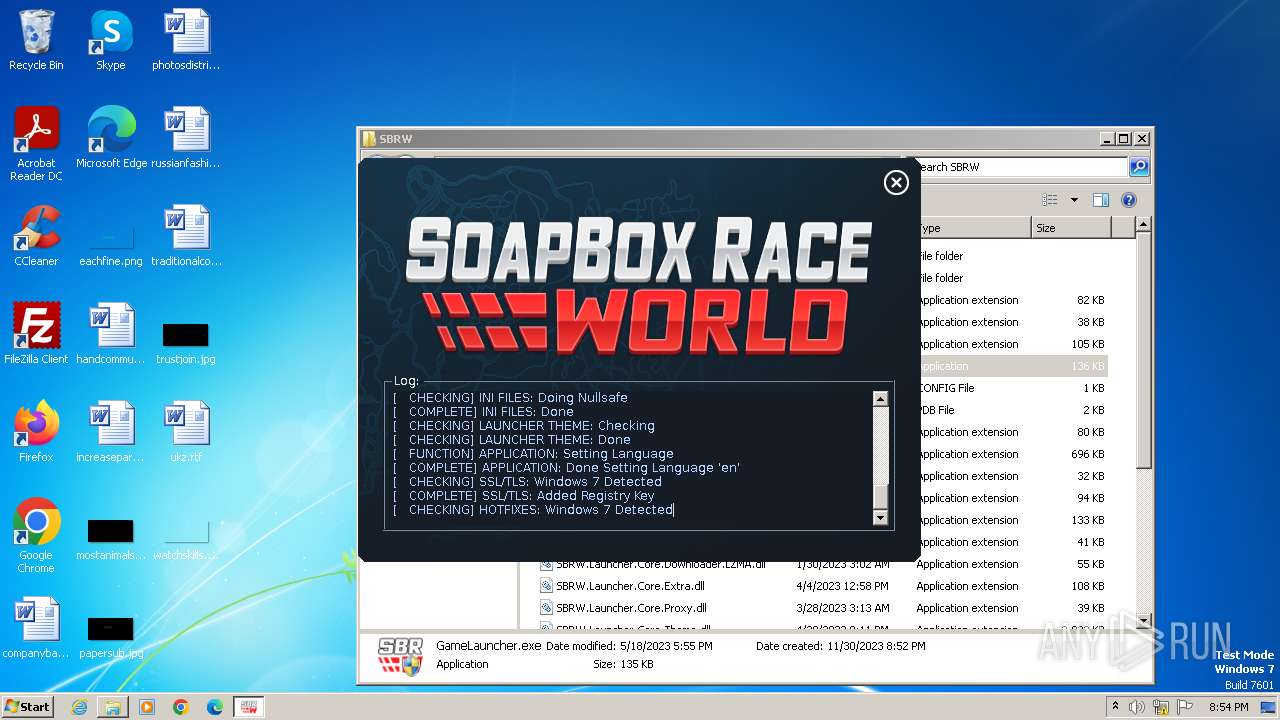Open the volume control tray icon
The height and width of the screenshot is (720, 1280).
pyautogui.click(x=1137, y=707)
